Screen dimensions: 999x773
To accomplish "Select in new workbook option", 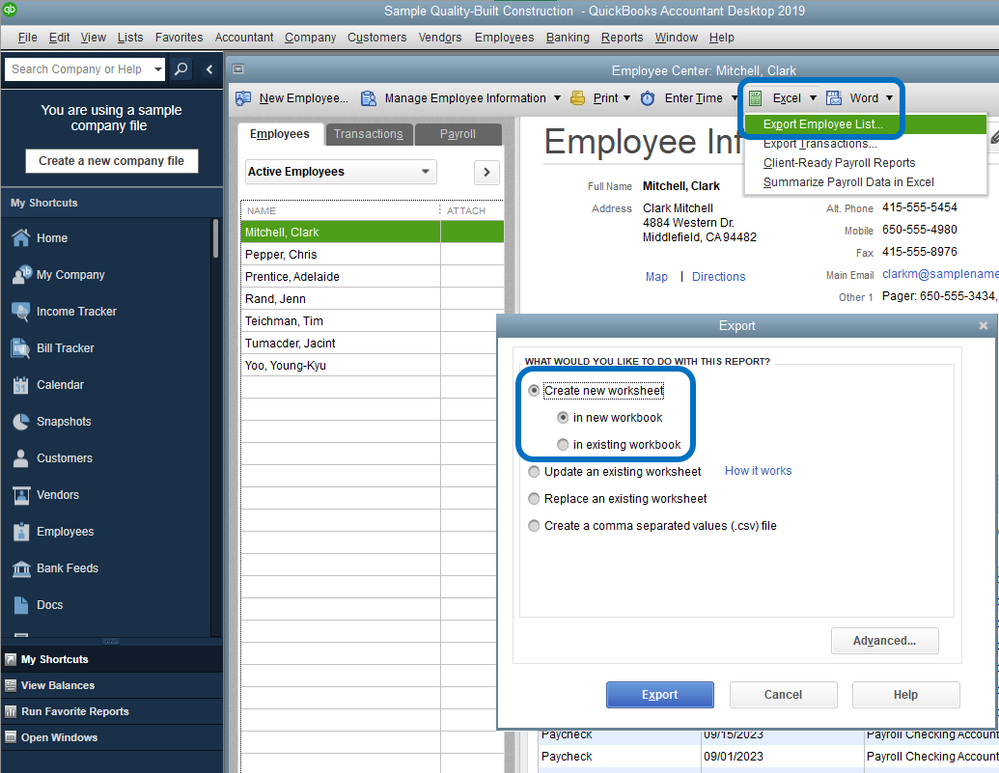I will coord(563,418).
